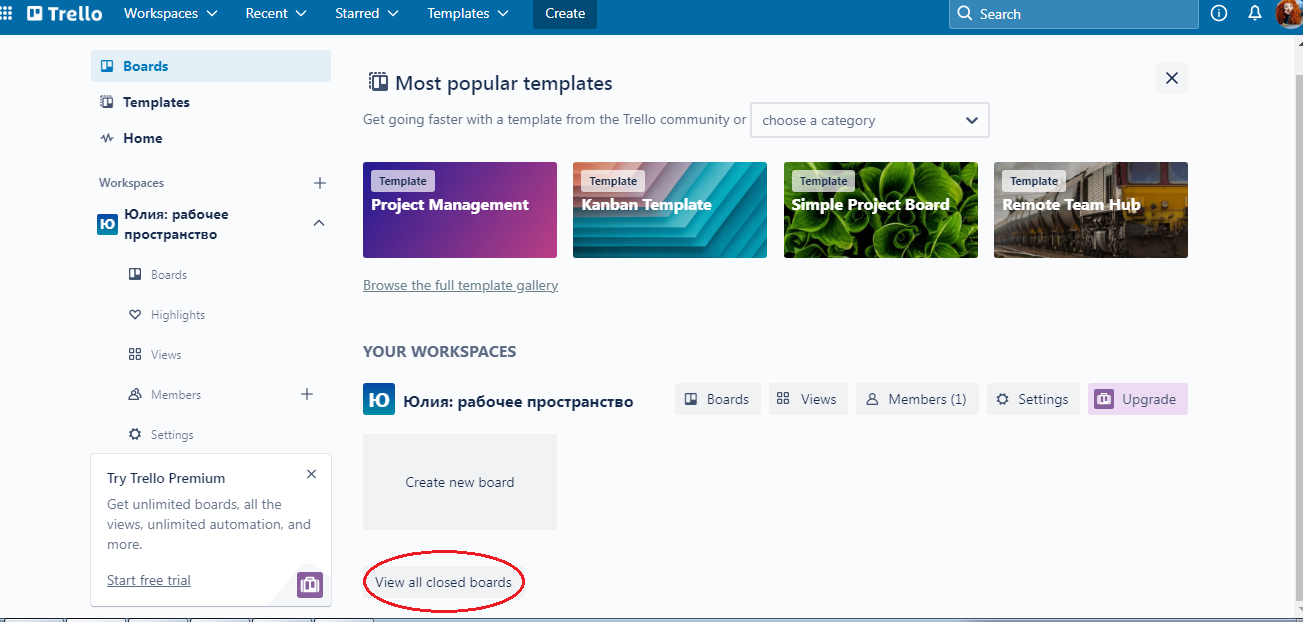Follow Browse the full template gallery link

click(x=460, y=285)
